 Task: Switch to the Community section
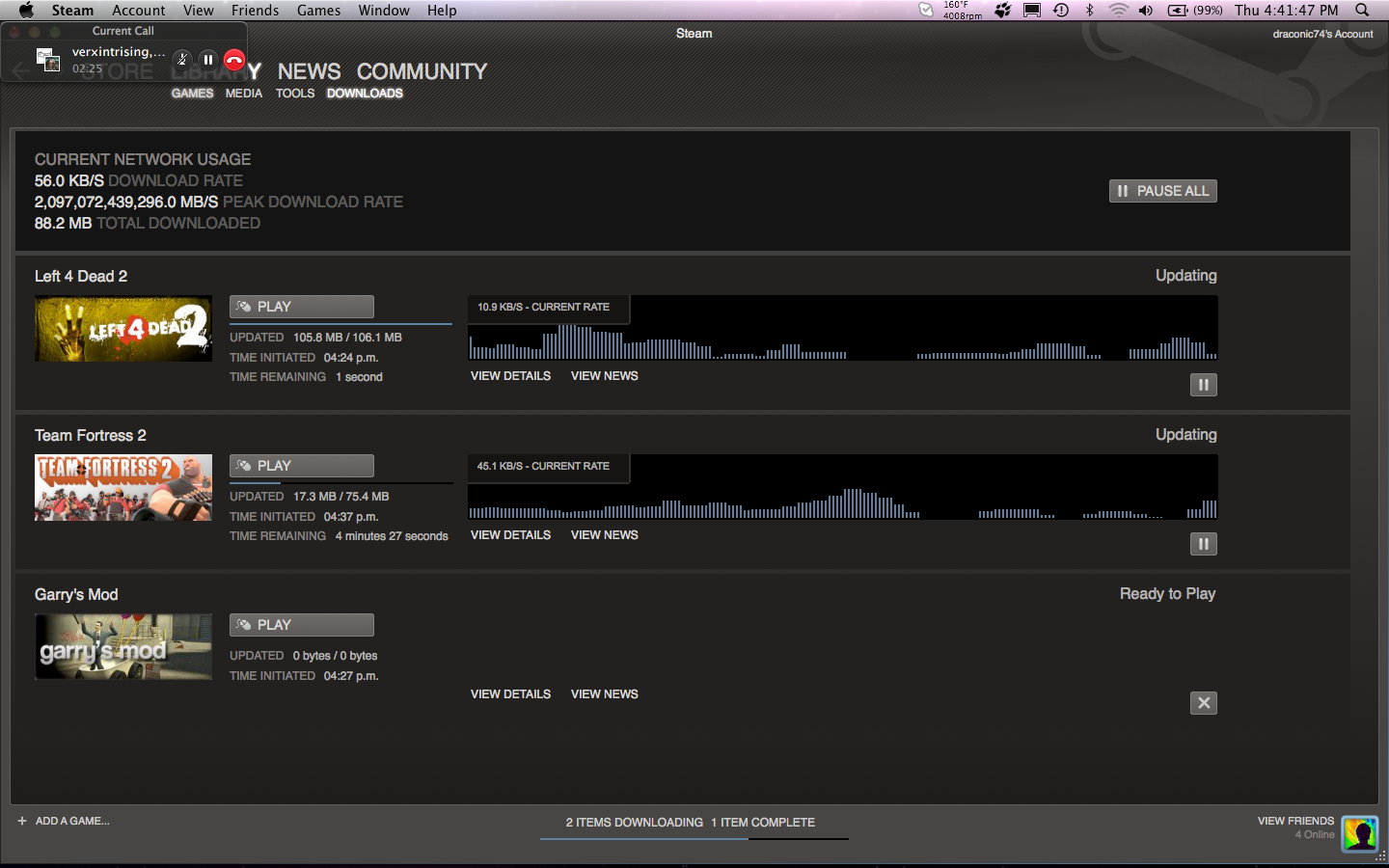(x=422, y=71)
